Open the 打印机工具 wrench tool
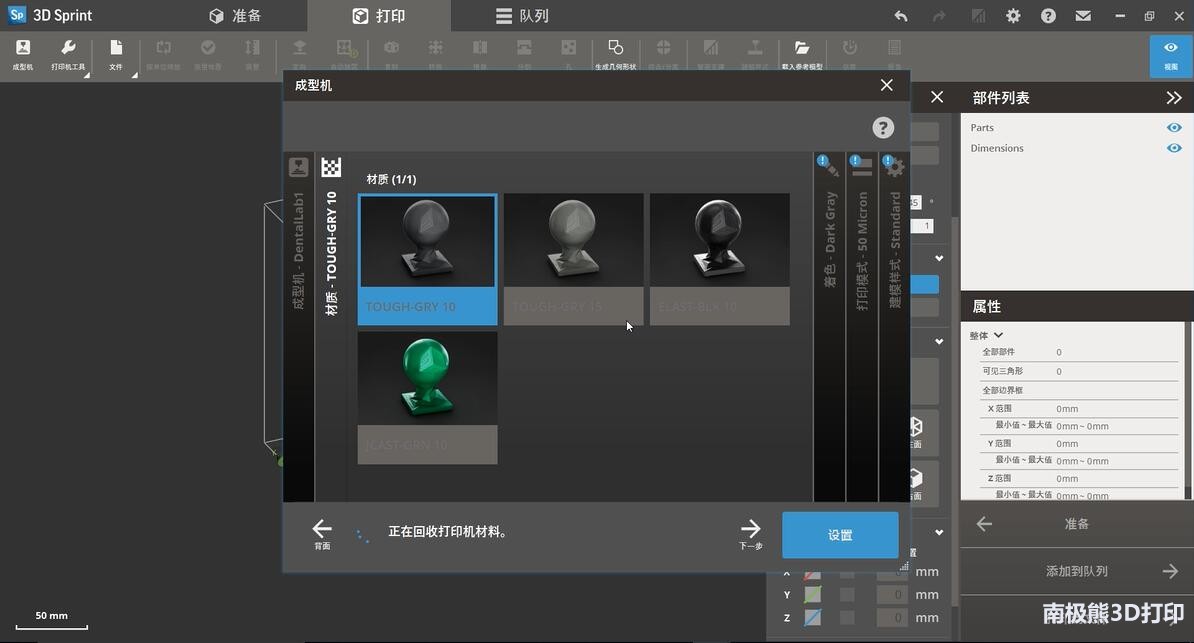Image resolution: width=1194 pixels, height=643 pixels. pyautogui.click(x=69, y=54)
